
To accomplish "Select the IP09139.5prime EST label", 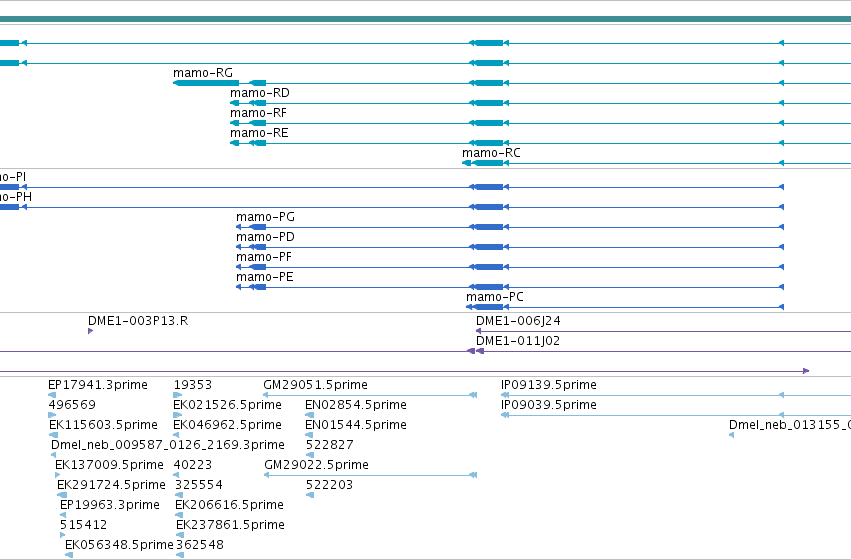I will 549,385.
